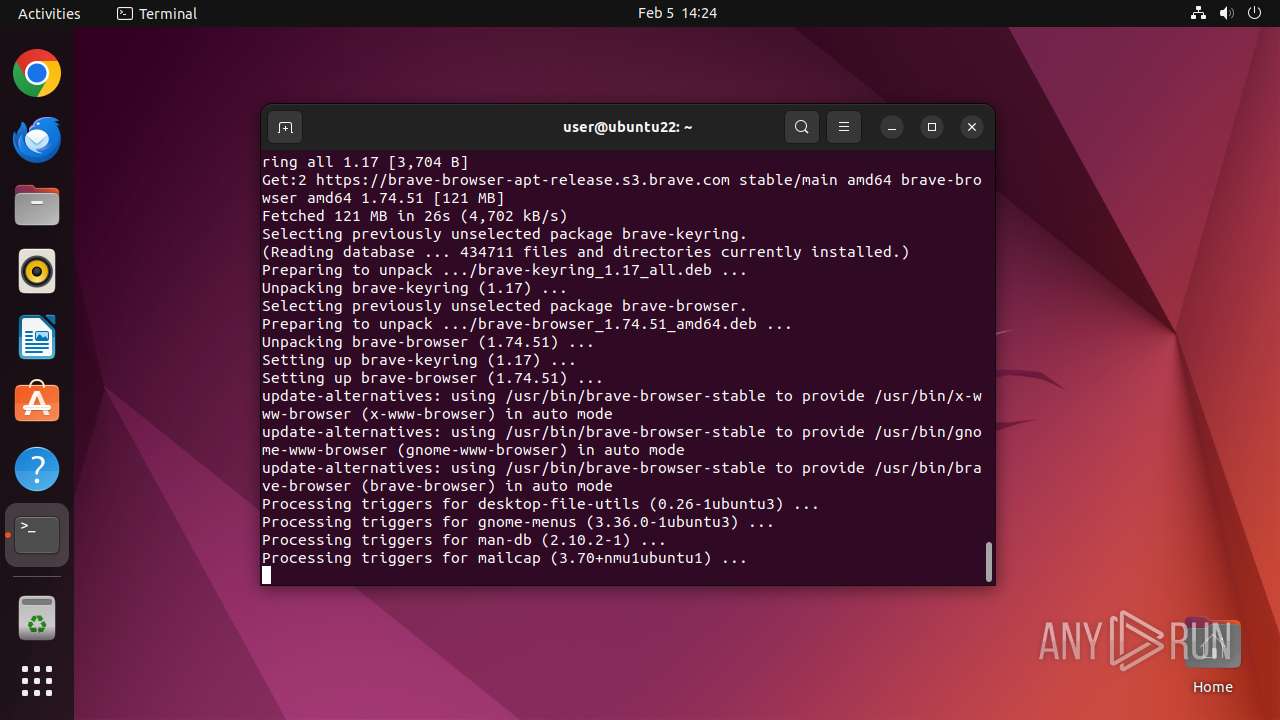The height and width of the screenshot is (720, 1280).
Task: Click 'Processing triggers for gnome-menus' line
Action: coord(518,522)
